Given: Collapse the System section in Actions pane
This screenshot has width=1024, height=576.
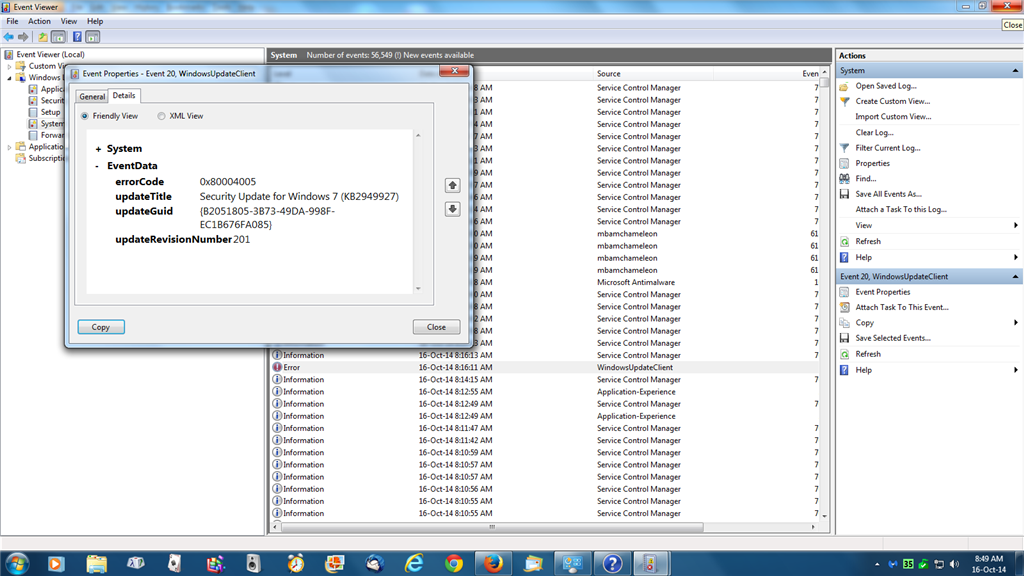Looking at the screenshot, I should coord(1015,71).
